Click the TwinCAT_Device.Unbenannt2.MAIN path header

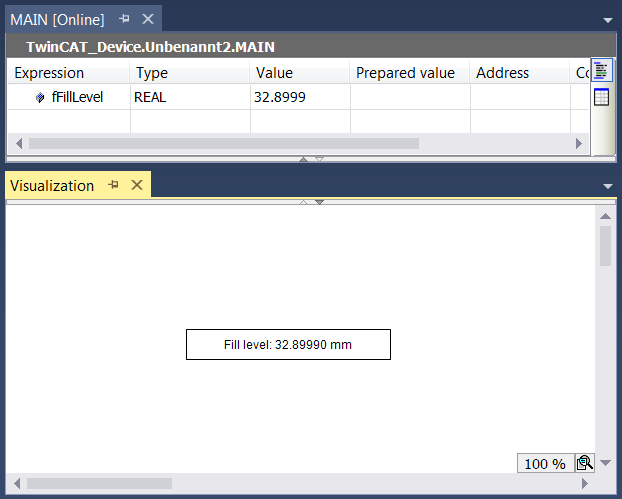coord(150,47)
